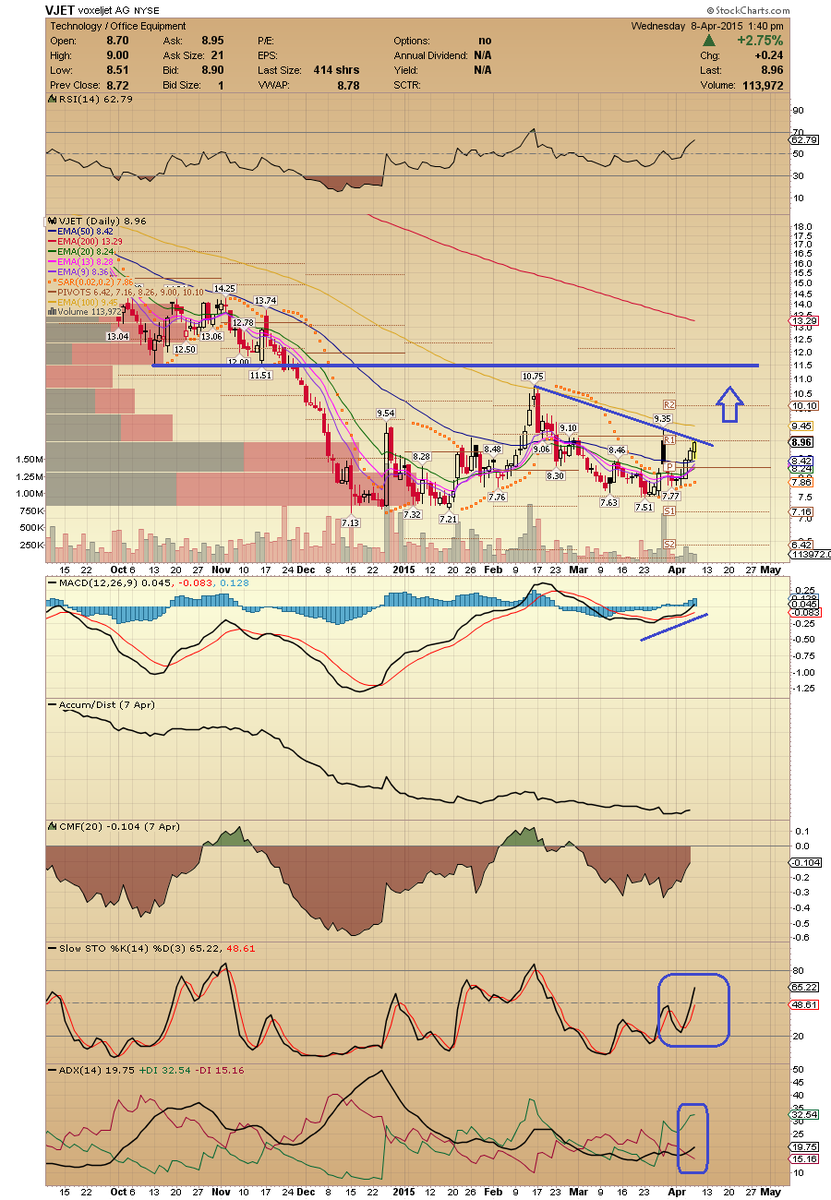
Task: Click the R2 pivot level marker
Action: click(x=669, y=405)
